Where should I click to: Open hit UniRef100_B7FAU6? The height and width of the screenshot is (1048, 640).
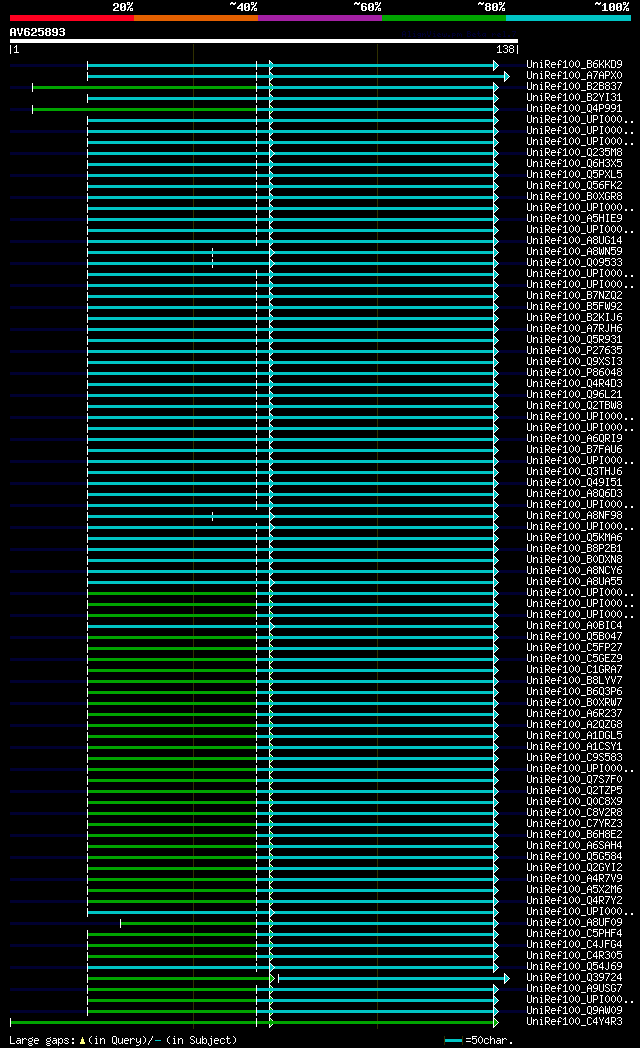tap(574, 450)
